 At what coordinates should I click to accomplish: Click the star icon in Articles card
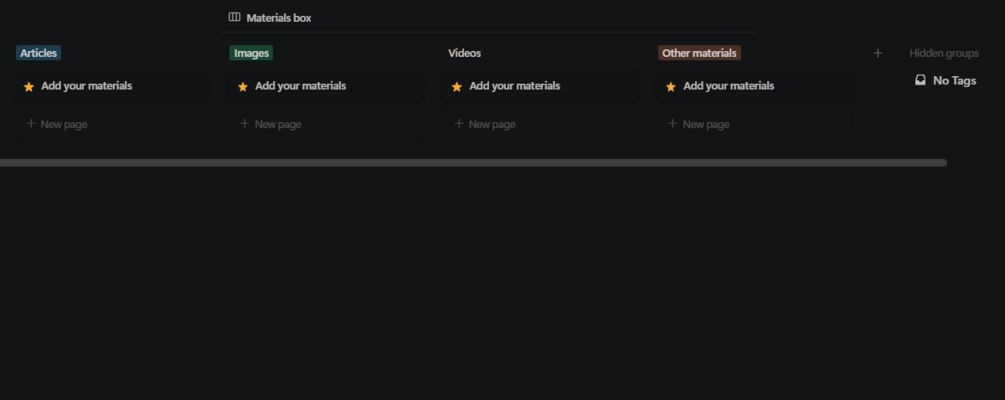click(x=29, y=87)
